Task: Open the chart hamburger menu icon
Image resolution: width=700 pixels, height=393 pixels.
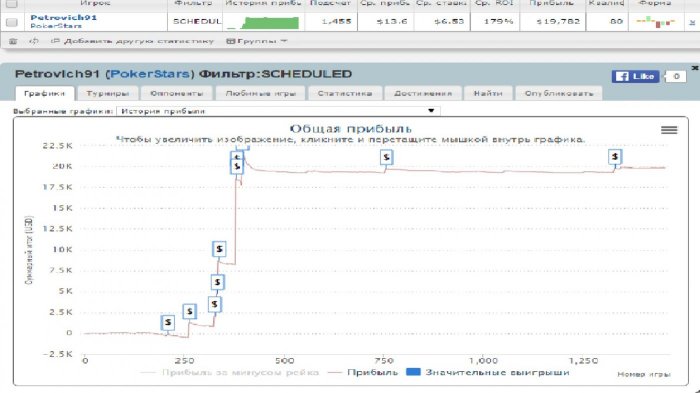Action: (x=669, y=130)
